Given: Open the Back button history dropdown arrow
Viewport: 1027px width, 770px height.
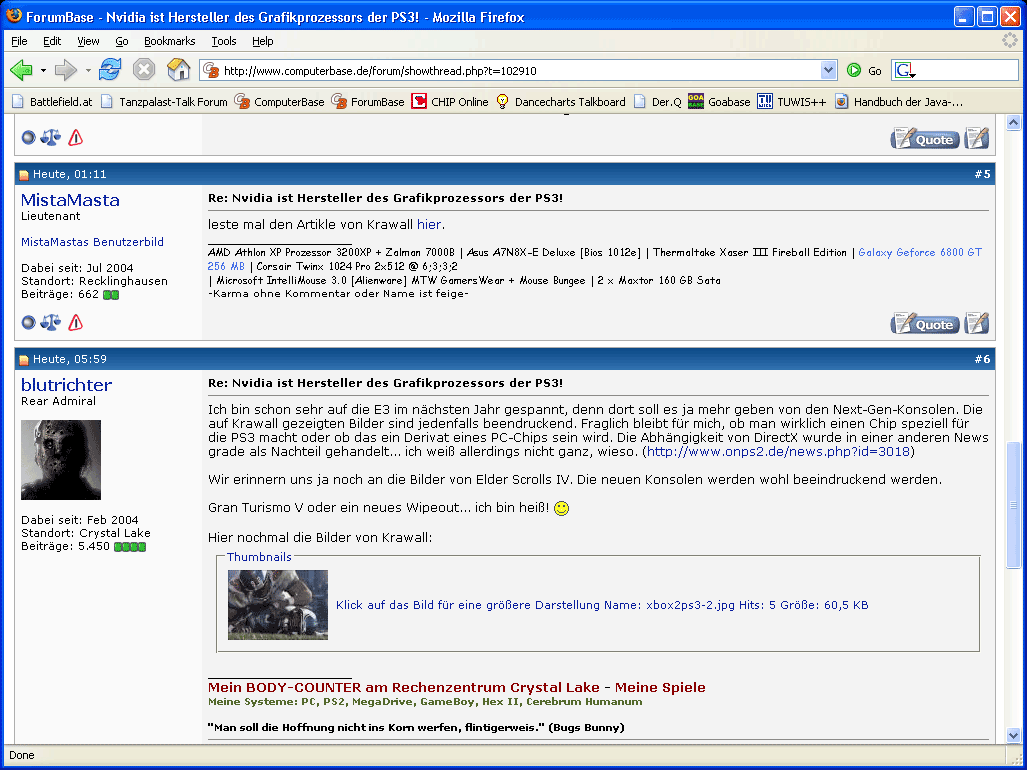Looking at the screenshot, I should pos(43,70).
